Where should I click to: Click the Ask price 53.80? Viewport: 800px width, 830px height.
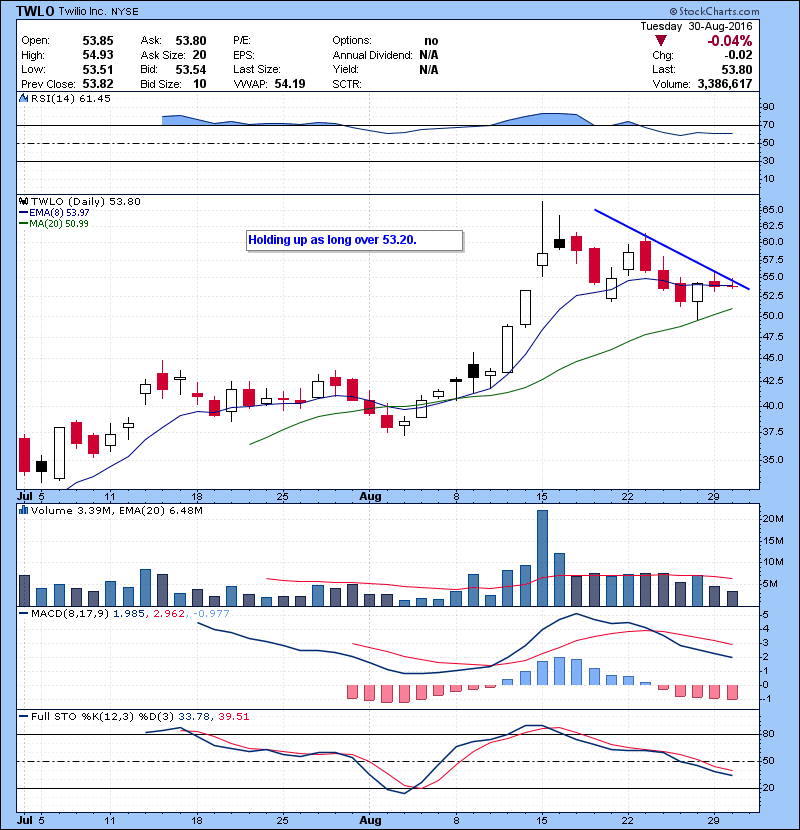click(x=191, y=41)
